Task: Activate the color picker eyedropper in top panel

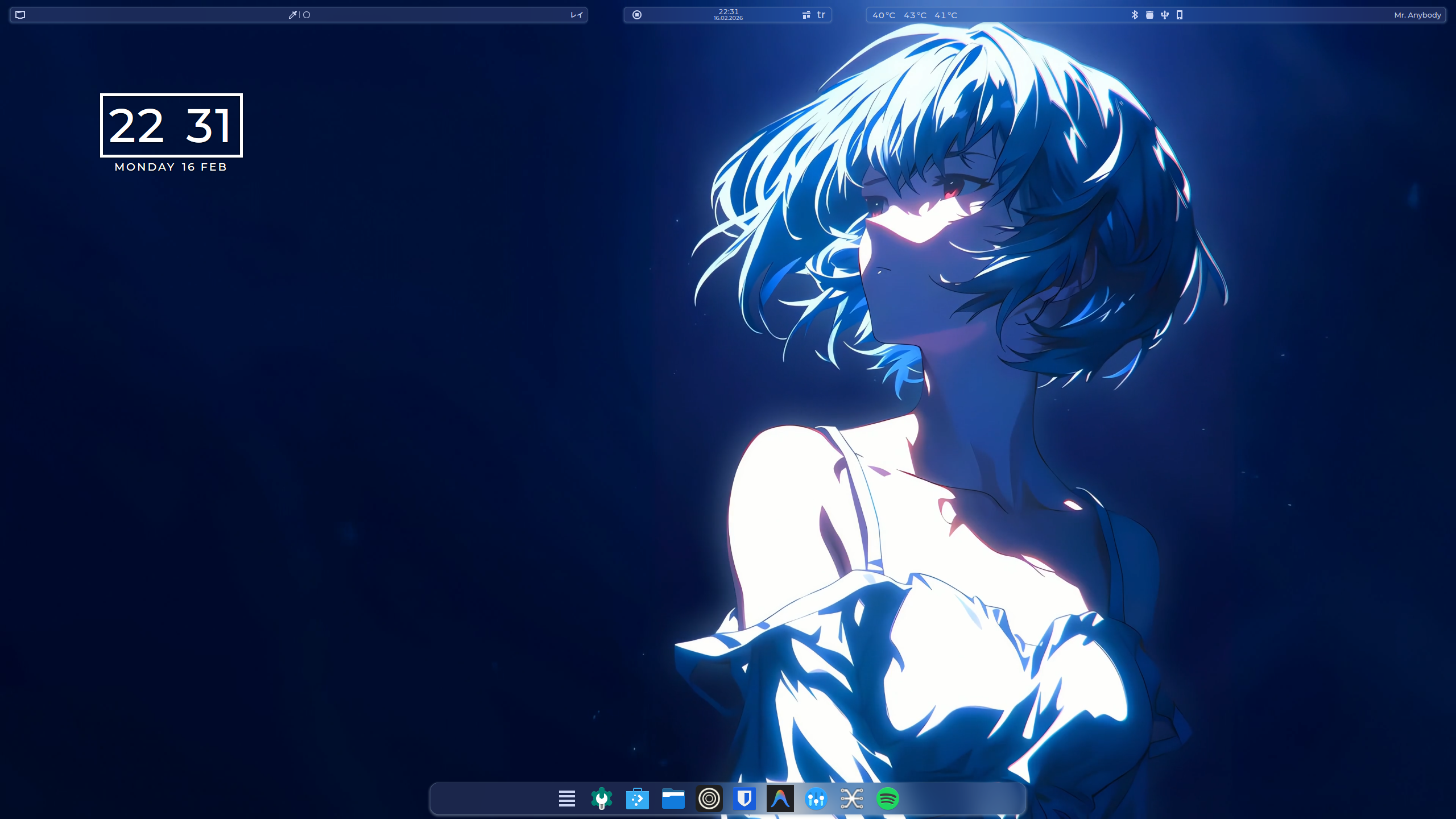Action: pyautogui.click(x=292, y=15)
